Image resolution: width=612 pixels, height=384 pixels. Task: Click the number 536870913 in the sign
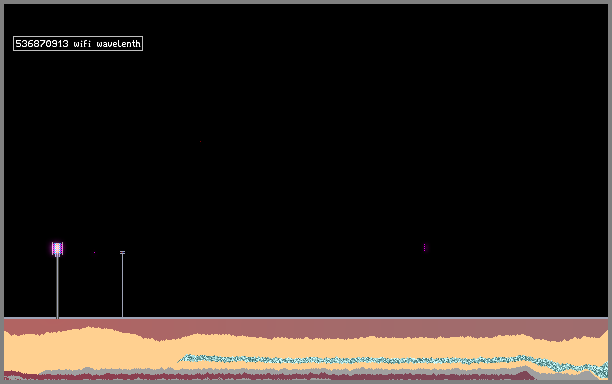click(42, 43)
